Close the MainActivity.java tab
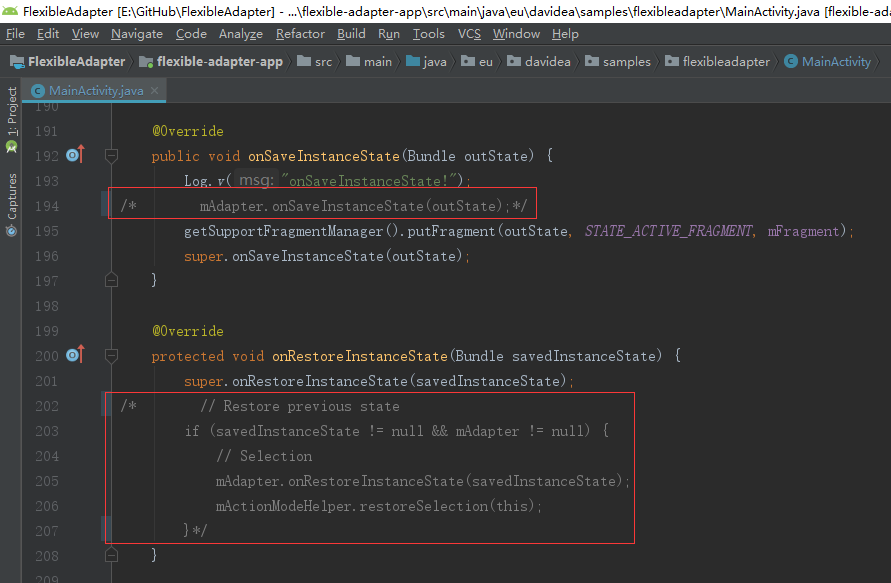The width and height of the screenshot is (891, 583). 155,90
